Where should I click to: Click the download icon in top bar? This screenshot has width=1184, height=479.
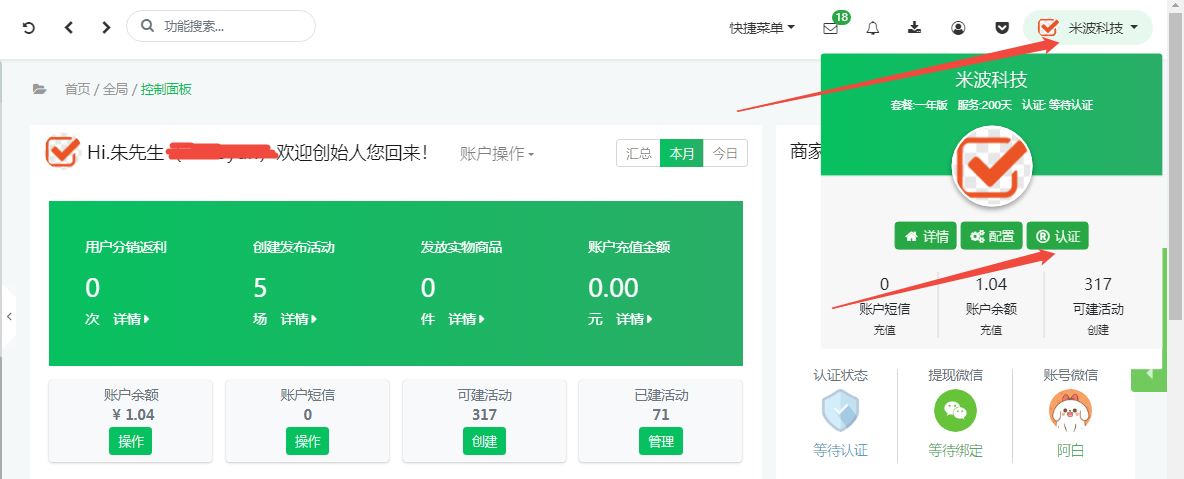pyautogui.click(x=915, y=28)
